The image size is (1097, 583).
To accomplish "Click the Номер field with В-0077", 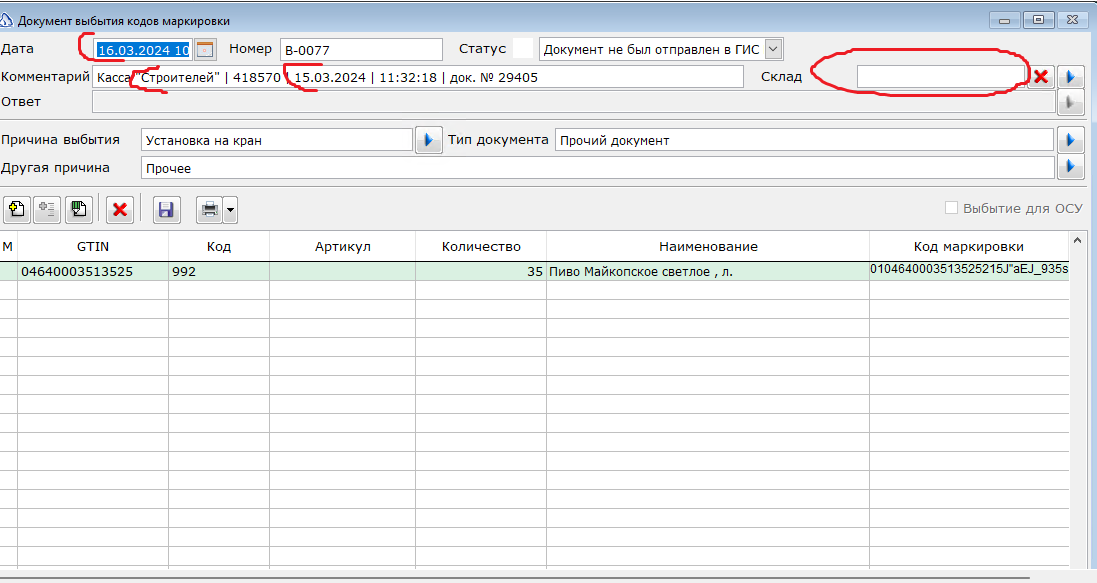I will [x=361, y=50].
